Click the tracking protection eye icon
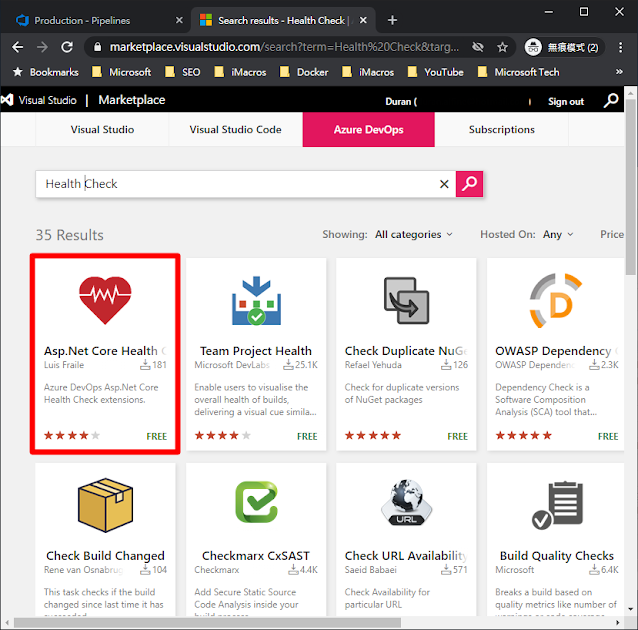 (478, 47)
